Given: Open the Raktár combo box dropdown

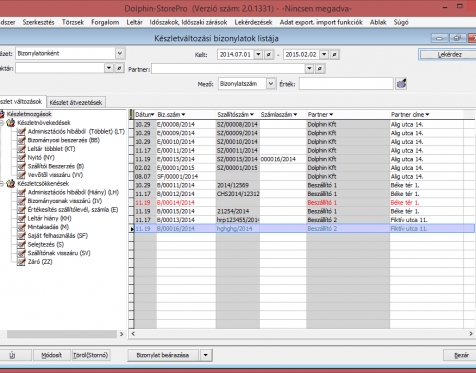Looking at the screenshot, I should pos(109,68).
